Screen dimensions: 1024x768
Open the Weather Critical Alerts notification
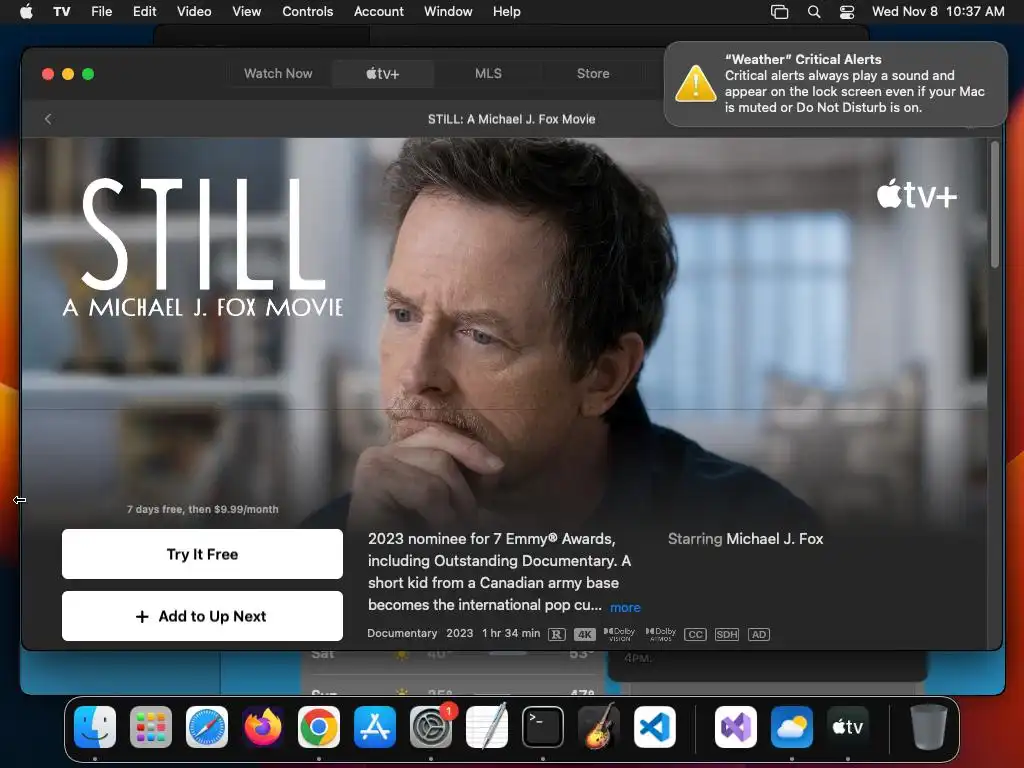click(835, 84)
